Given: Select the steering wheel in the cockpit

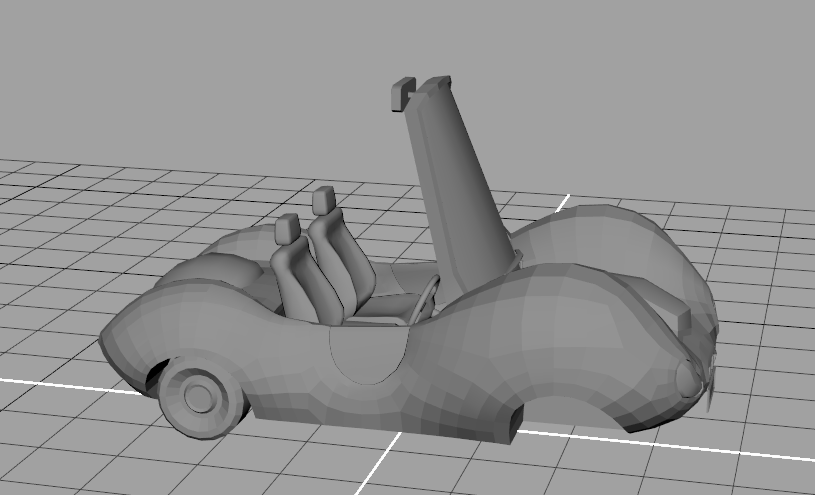Looking at the screenshot, I should 425,299.
